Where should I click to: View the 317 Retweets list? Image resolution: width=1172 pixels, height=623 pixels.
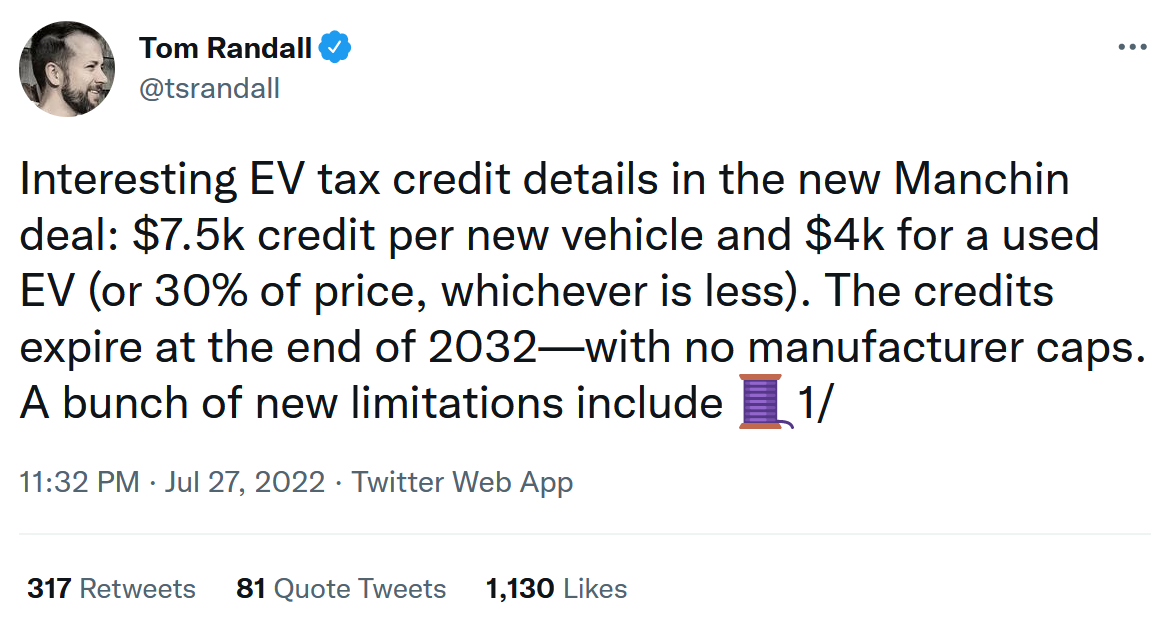click(x=111, y=588)
